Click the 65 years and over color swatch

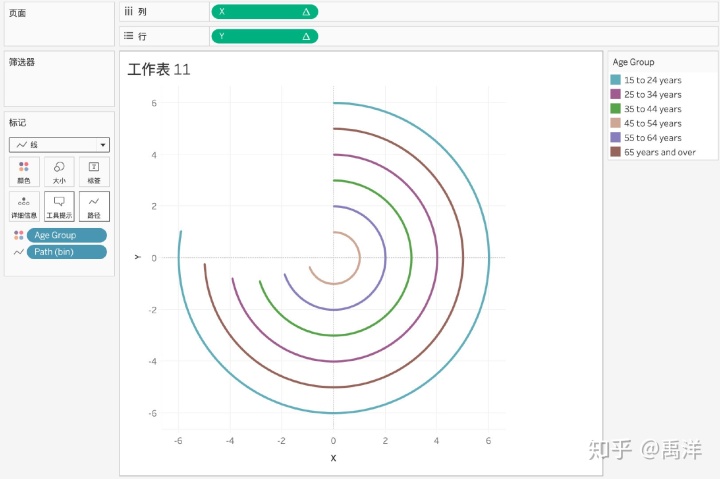pos(615,152)
